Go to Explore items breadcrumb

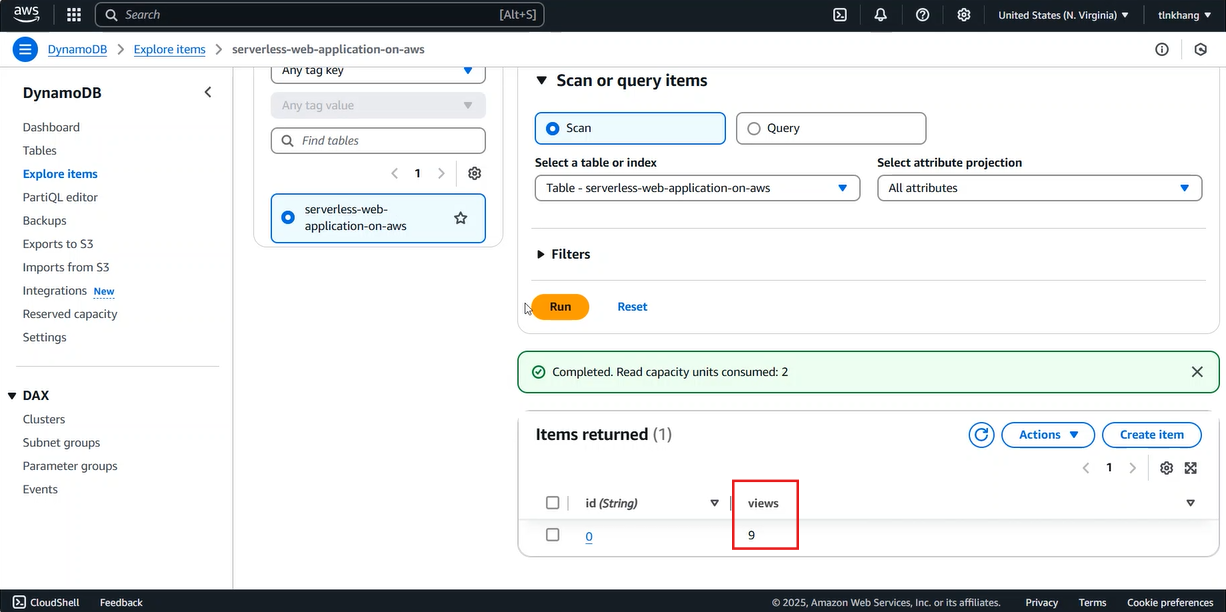(169, 49)
